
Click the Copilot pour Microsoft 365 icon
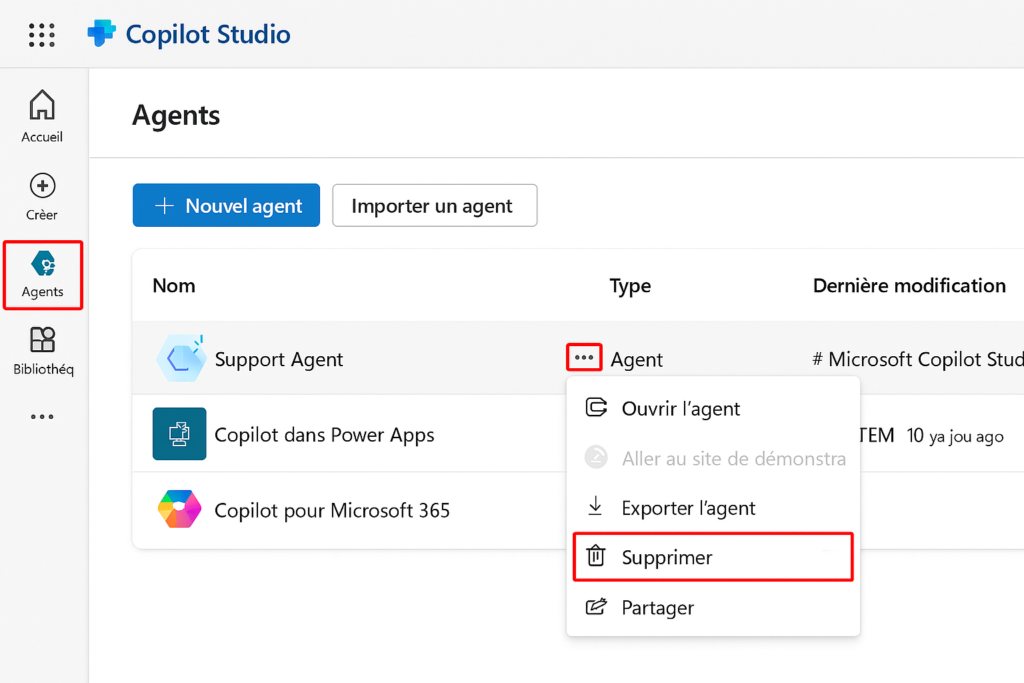click(x=180, y=510)
